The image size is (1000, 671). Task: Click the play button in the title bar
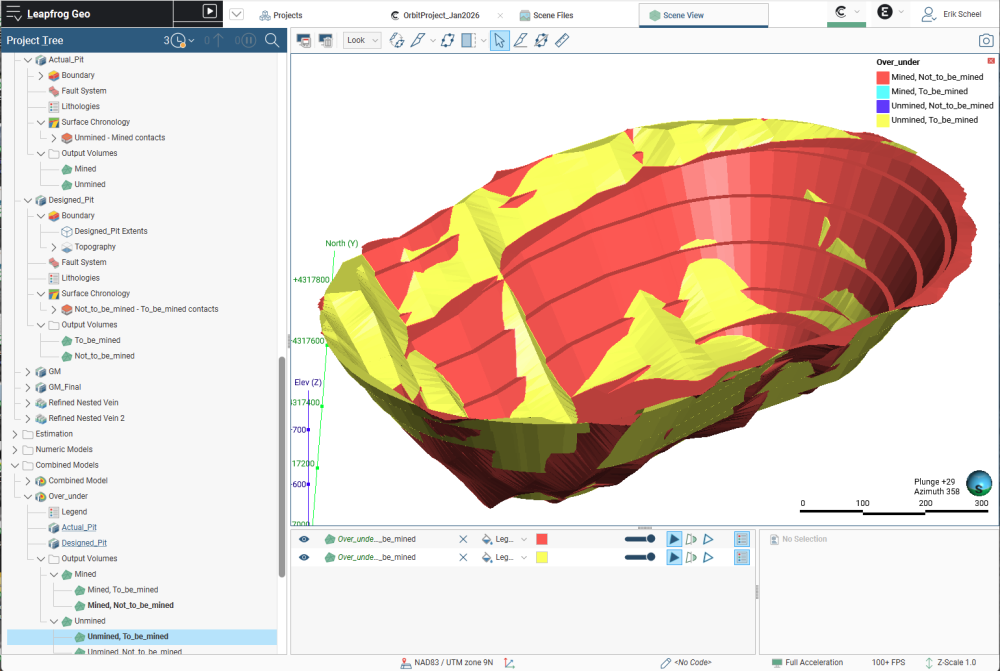coord(209,11)
